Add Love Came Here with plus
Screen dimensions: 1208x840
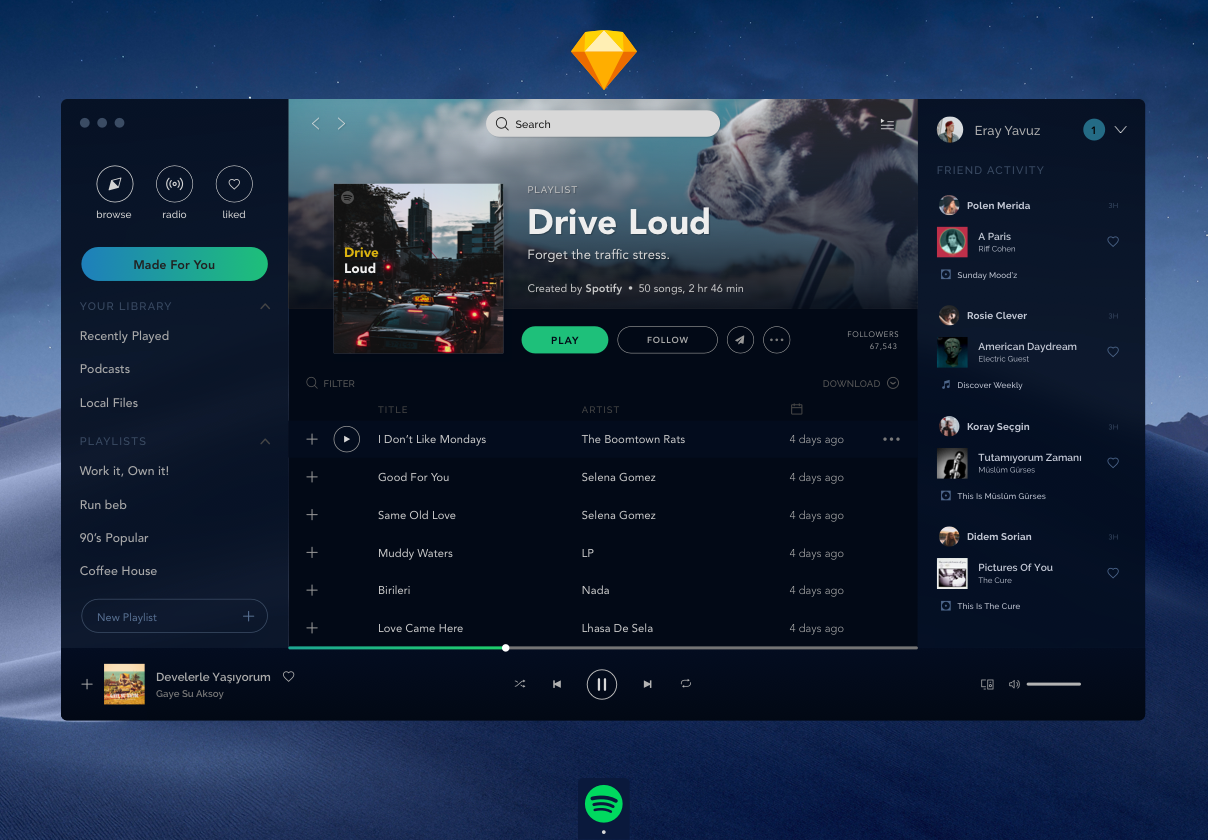pos(312,628)
